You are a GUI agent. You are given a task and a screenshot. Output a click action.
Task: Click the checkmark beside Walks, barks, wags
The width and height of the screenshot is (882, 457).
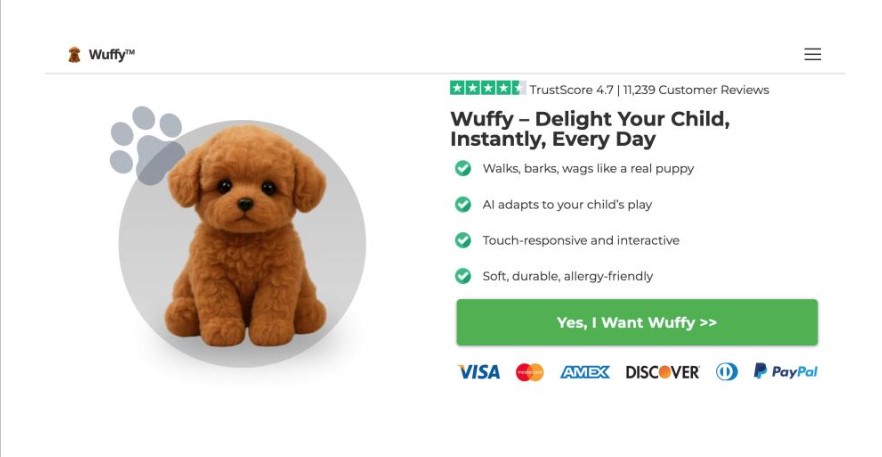click(463, 168)
